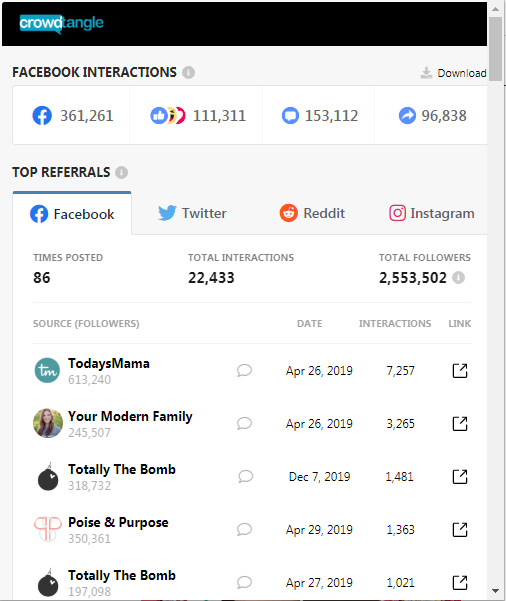Click the scrollbar down arrow
The height and width of the screenshot is (601, 506).
[495, 591]
